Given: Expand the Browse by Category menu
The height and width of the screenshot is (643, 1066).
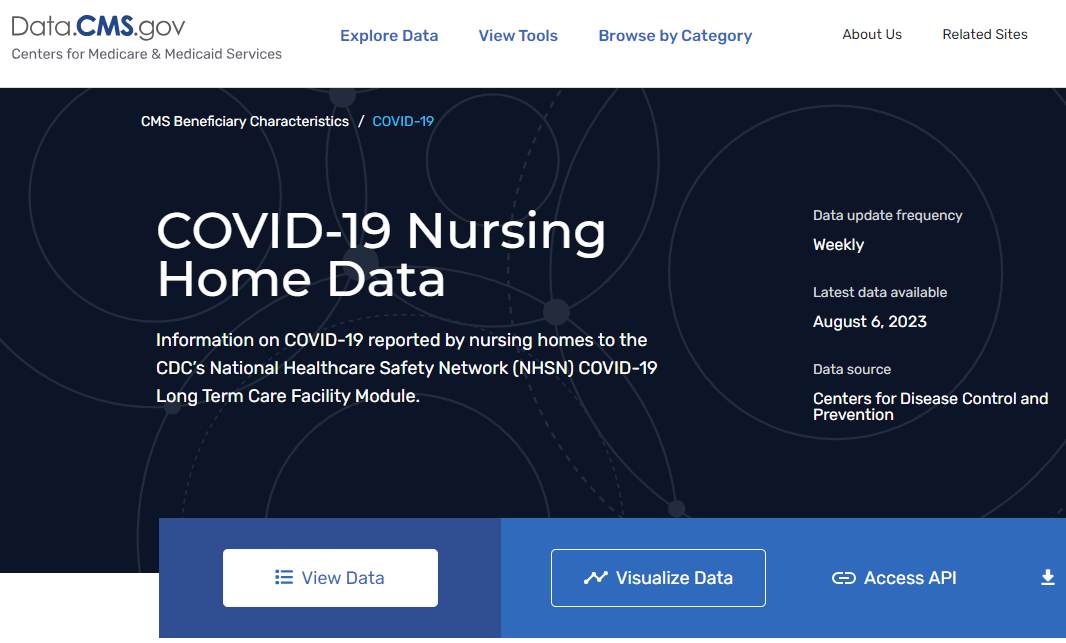Looking at the screenshot, I should point(675,36).
